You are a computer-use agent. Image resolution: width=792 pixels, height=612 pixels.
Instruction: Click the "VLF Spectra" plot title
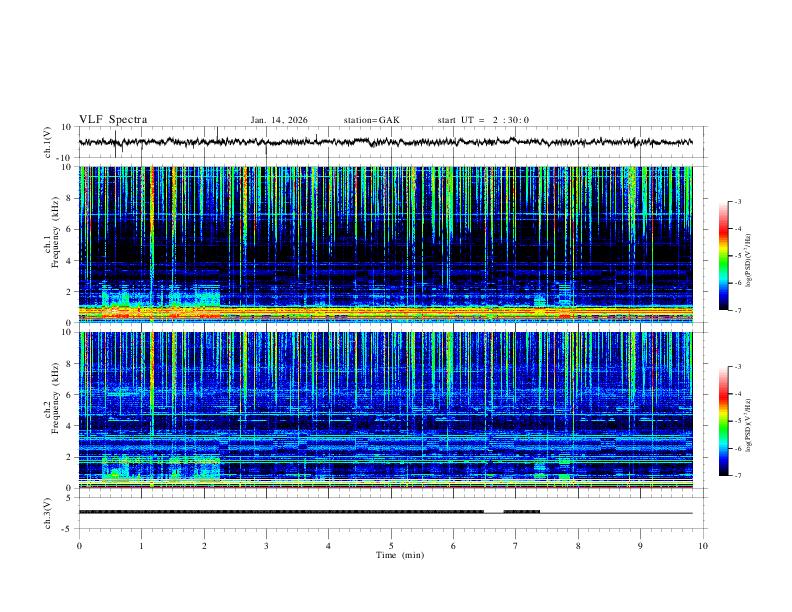[113, 120]
